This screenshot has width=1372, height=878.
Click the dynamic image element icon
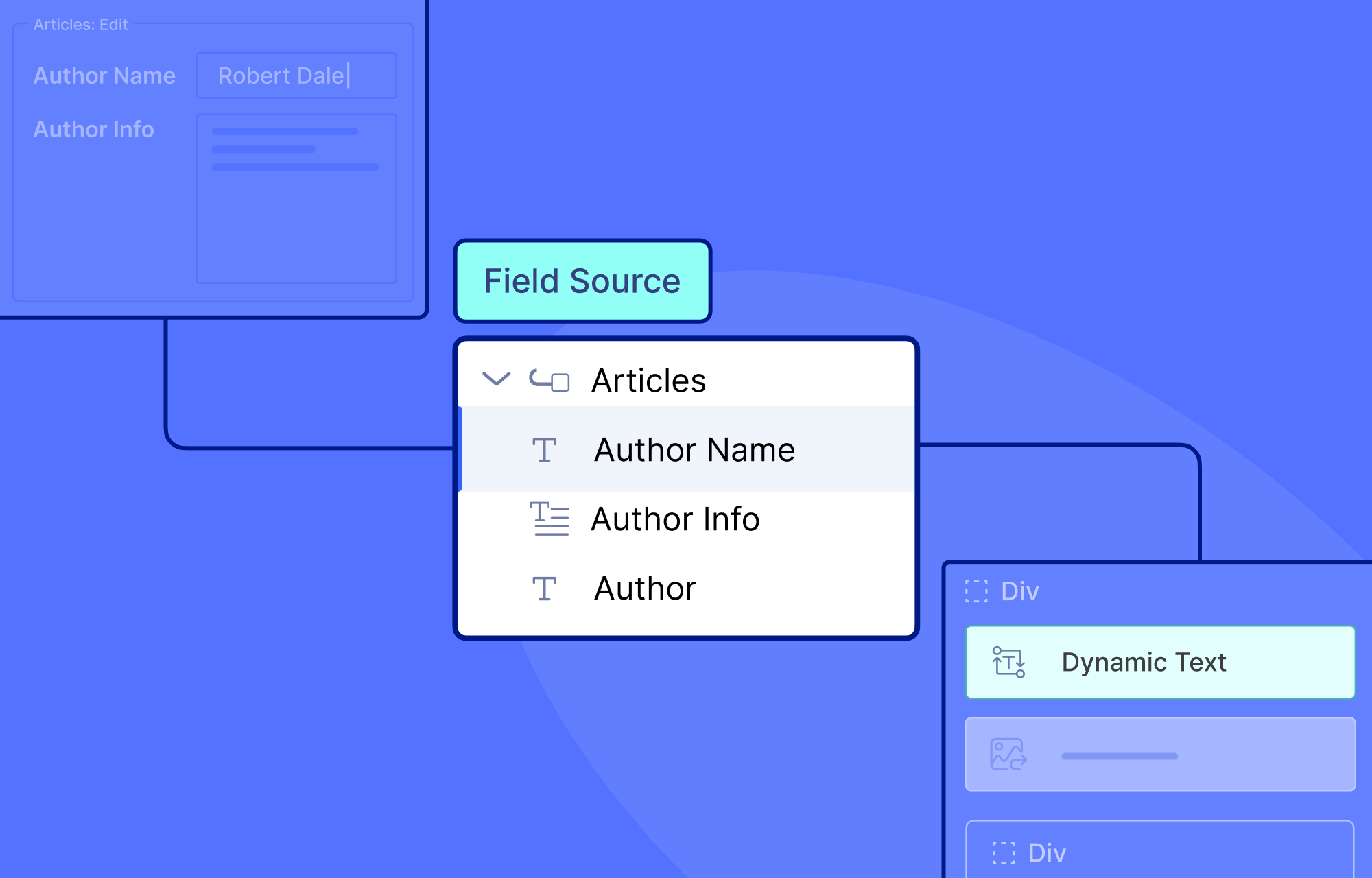pyautogui.click(x=1008, y=755)
